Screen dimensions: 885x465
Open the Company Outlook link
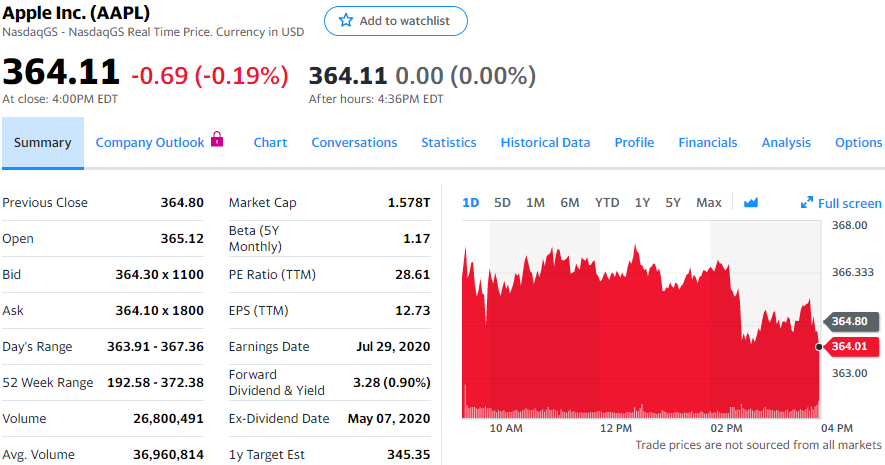149,143
